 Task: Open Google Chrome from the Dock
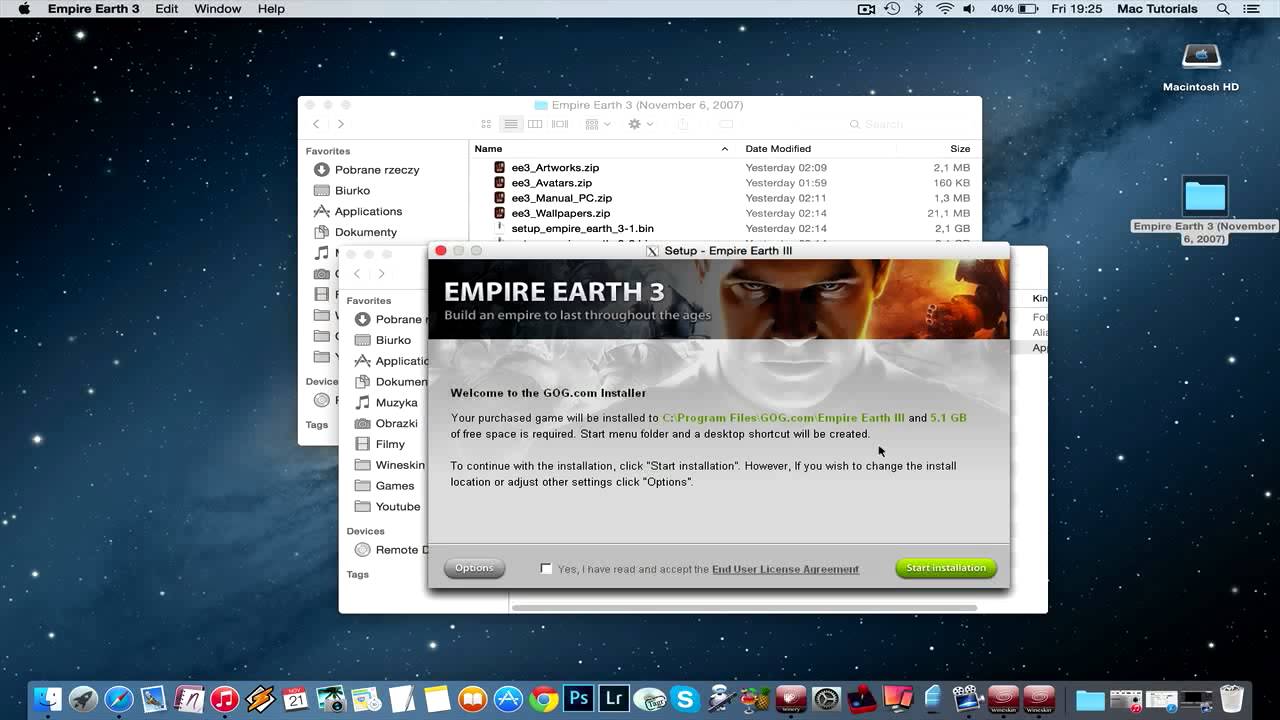tap(543, 698)
